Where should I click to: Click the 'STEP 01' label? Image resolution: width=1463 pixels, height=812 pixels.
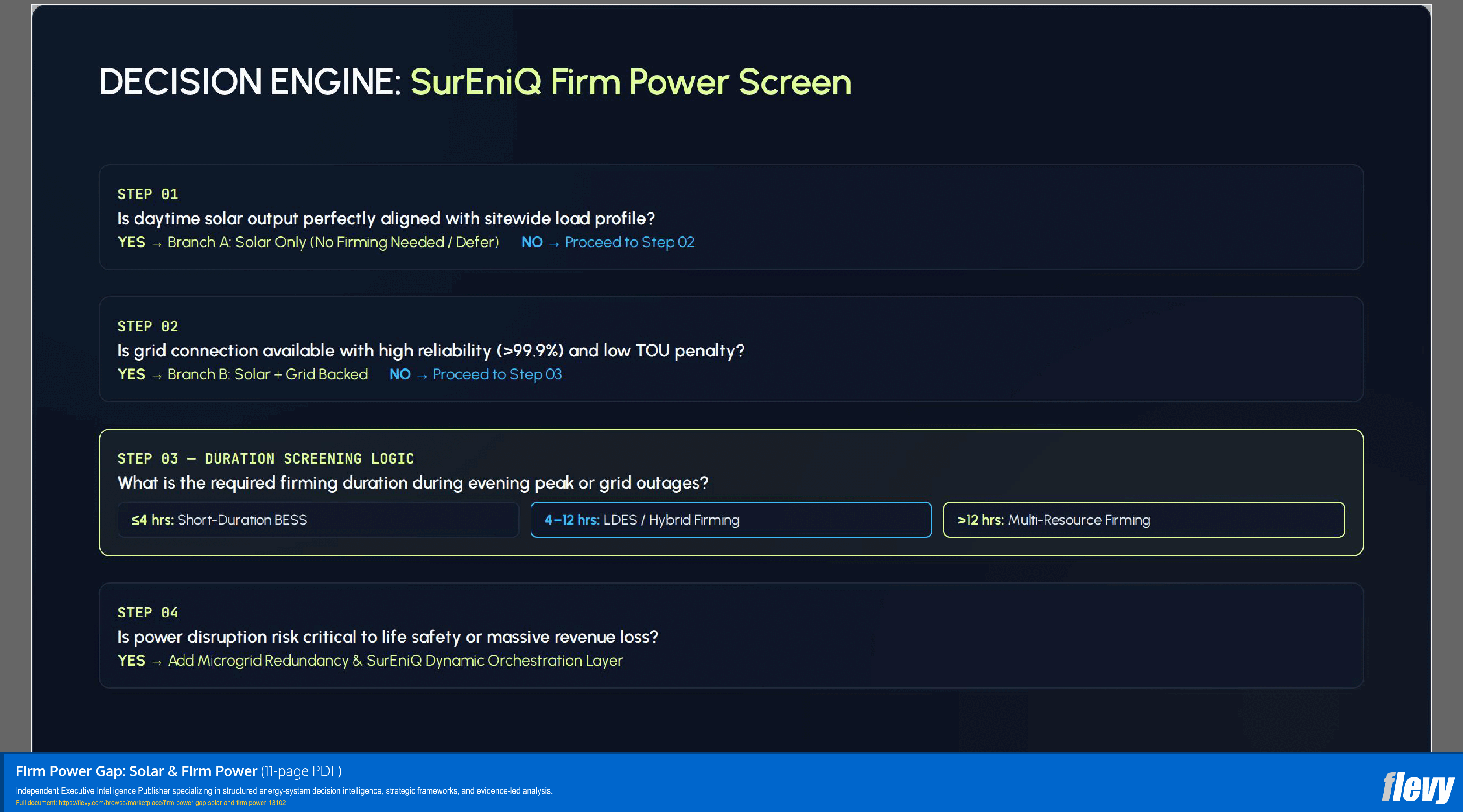[147, 194]
